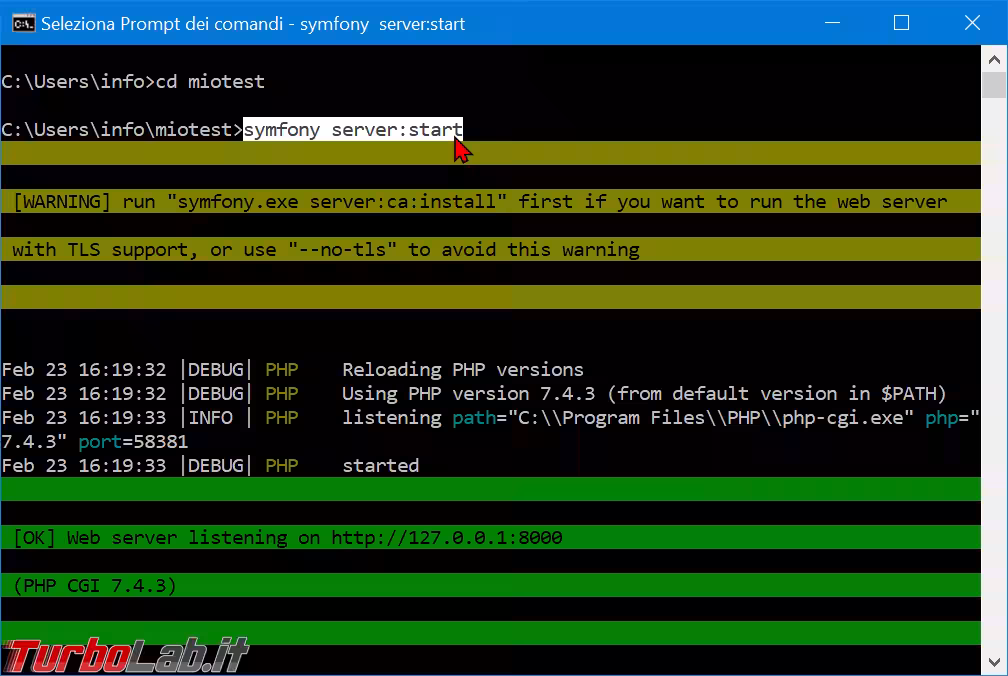Click the http://127.0.0.1:8000 server address
Viewport: 1008px width, 676px height.
click(x=447, y=538)
